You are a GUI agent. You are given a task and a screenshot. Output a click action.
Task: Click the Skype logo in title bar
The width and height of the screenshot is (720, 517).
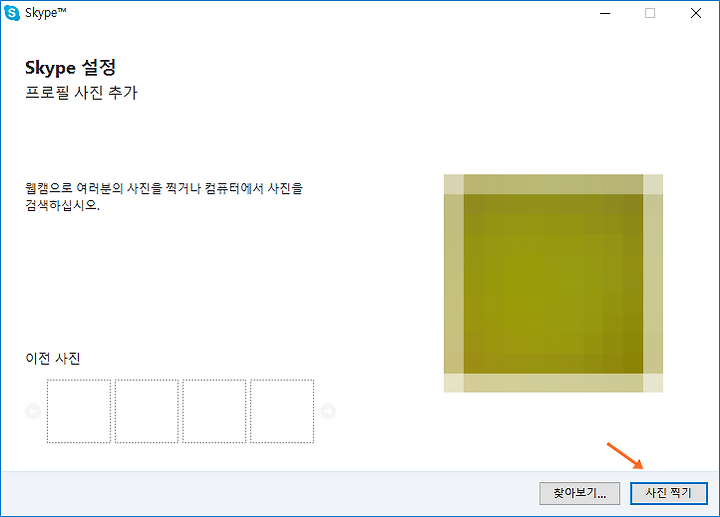(x=12, y=13)
